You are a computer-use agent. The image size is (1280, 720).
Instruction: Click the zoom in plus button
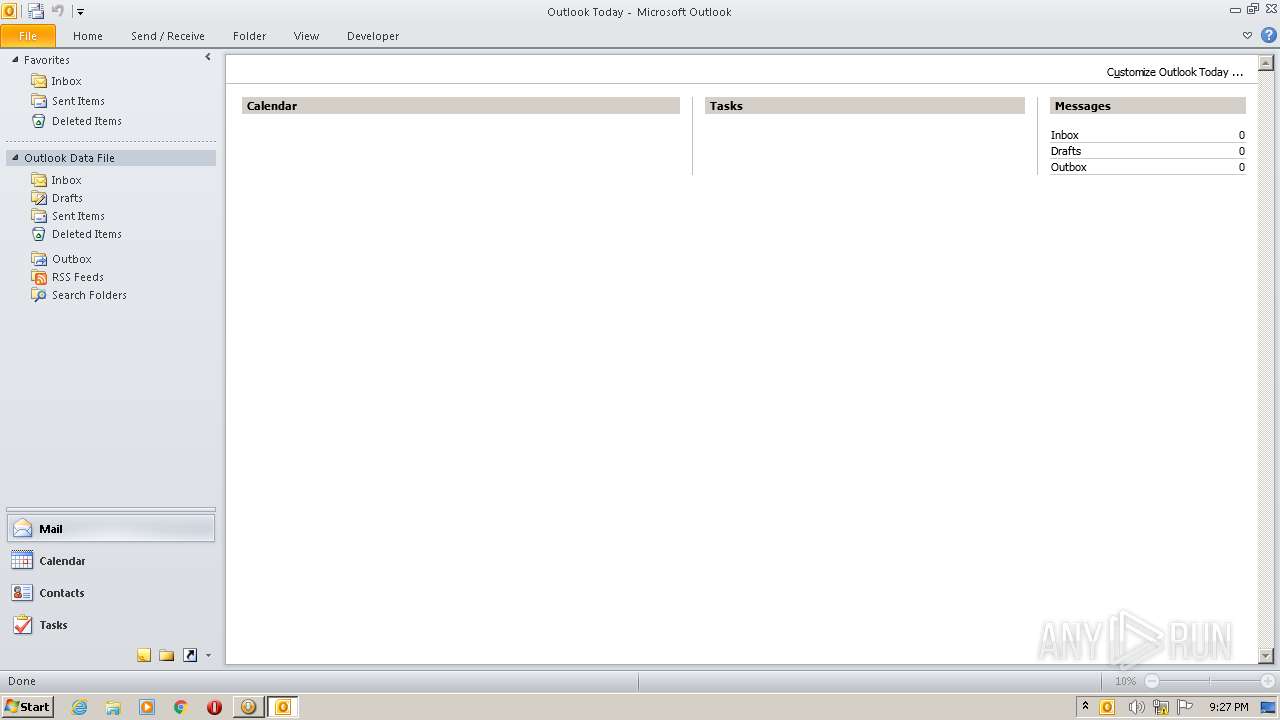(1267, 681)
